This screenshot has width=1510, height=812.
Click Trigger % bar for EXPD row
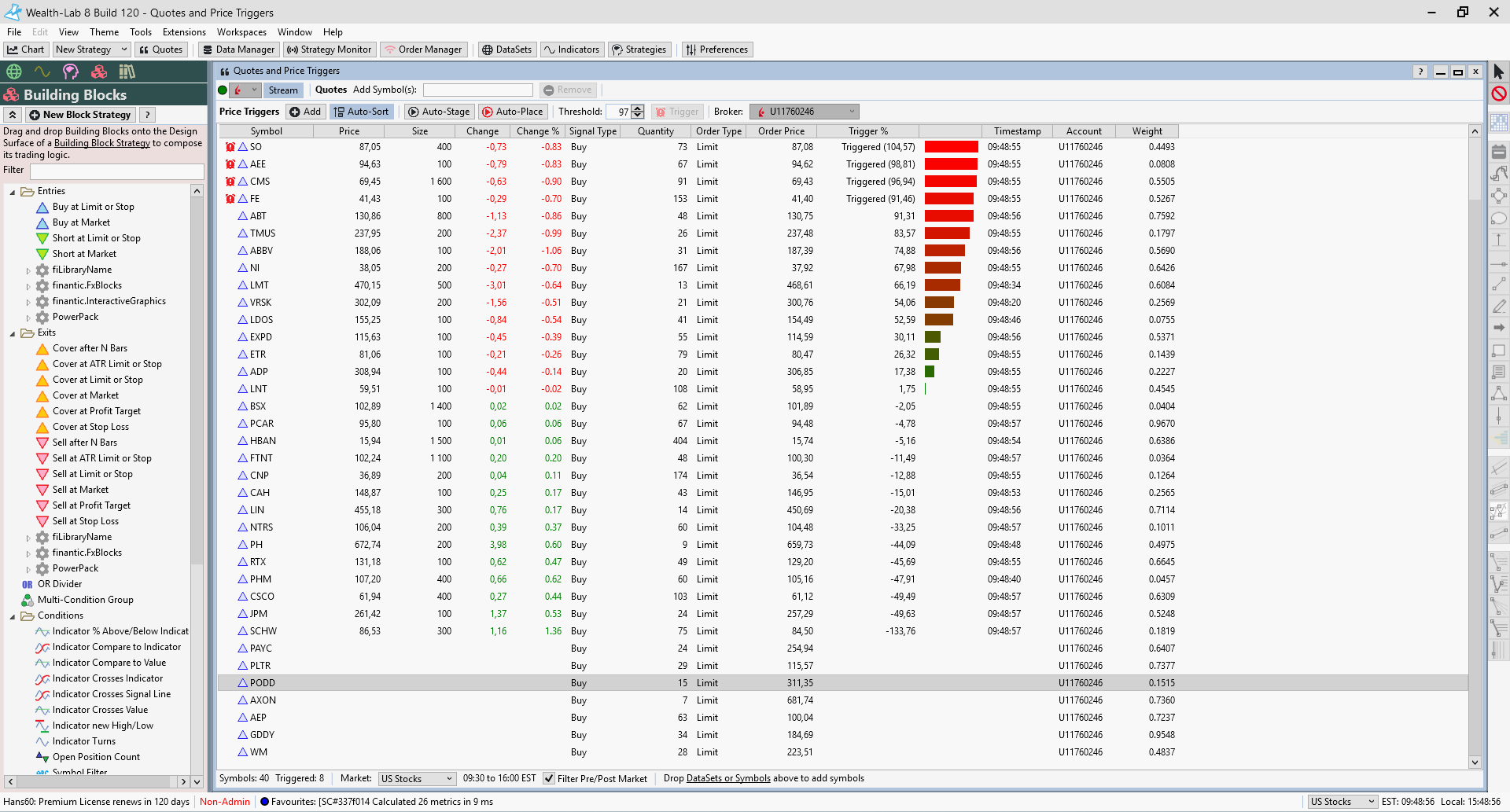933,337
